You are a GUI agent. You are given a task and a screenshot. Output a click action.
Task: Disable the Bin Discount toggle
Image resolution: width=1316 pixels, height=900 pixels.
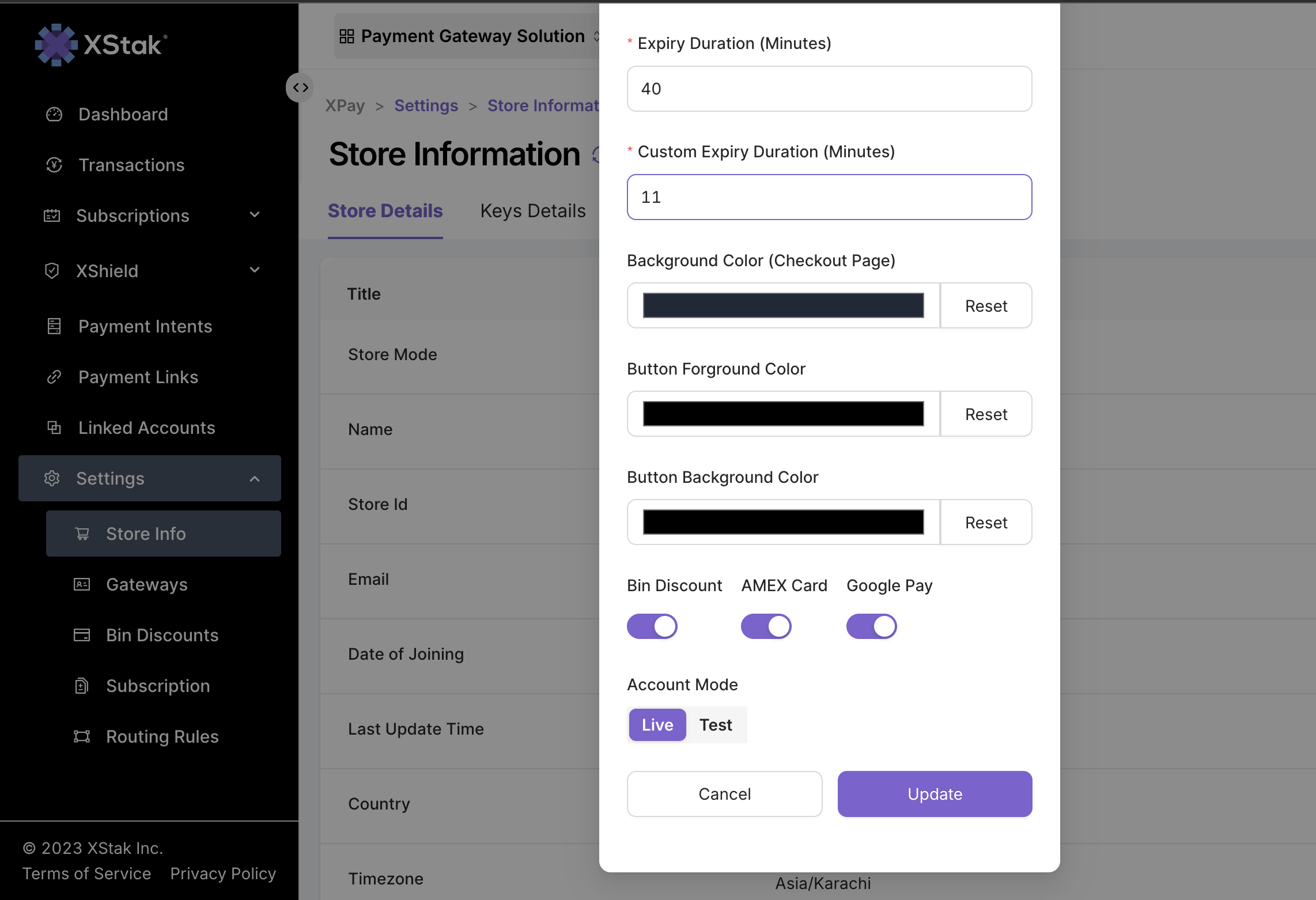pos(652,626)
